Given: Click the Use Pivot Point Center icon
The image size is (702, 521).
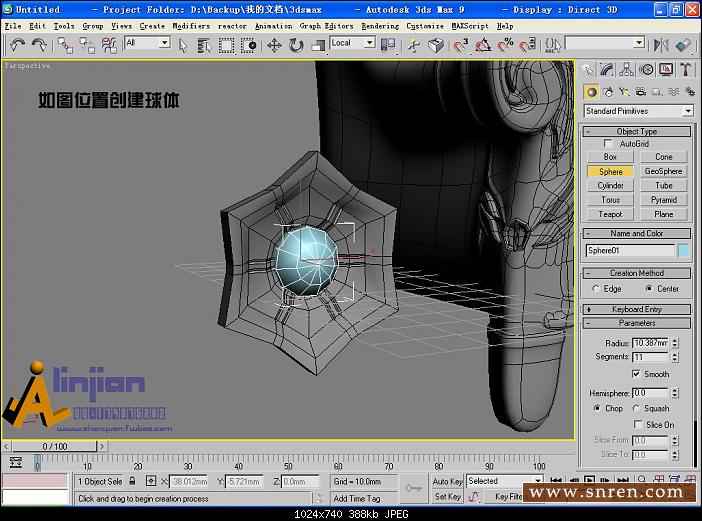Looking at the screenshot, I should [x=388, y=45].
